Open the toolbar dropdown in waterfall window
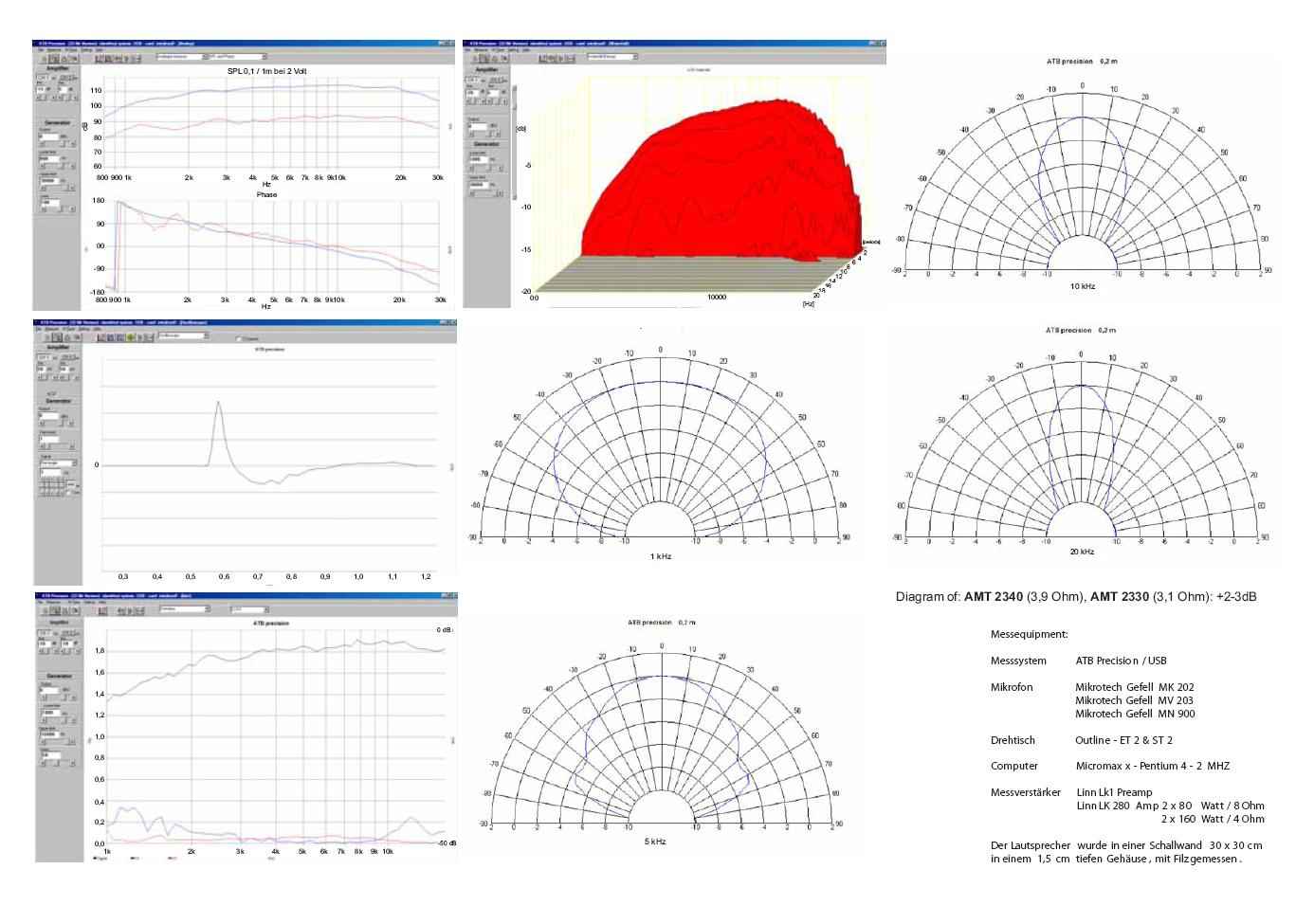Image resolution: width=1314 pixels, height=924 pixels. click(612, 57)
